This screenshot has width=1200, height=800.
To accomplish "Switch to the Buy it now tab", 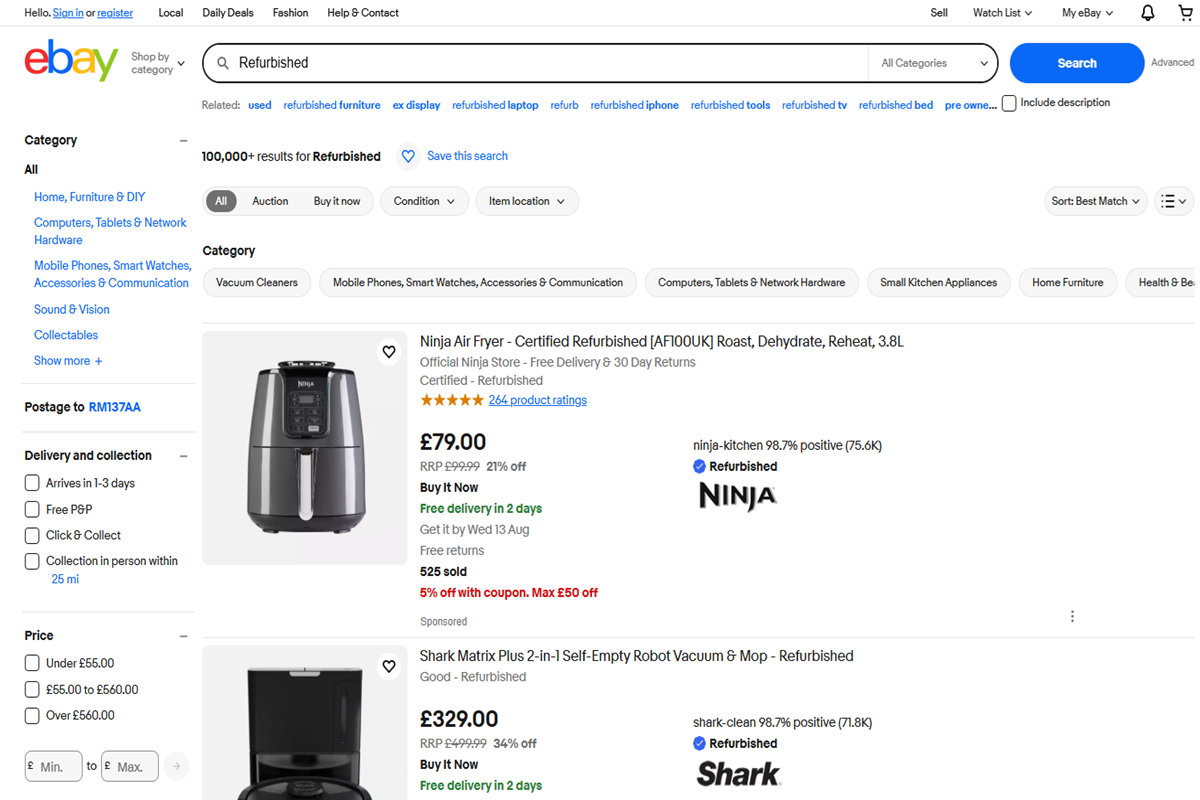I will [x=337, y=201].
